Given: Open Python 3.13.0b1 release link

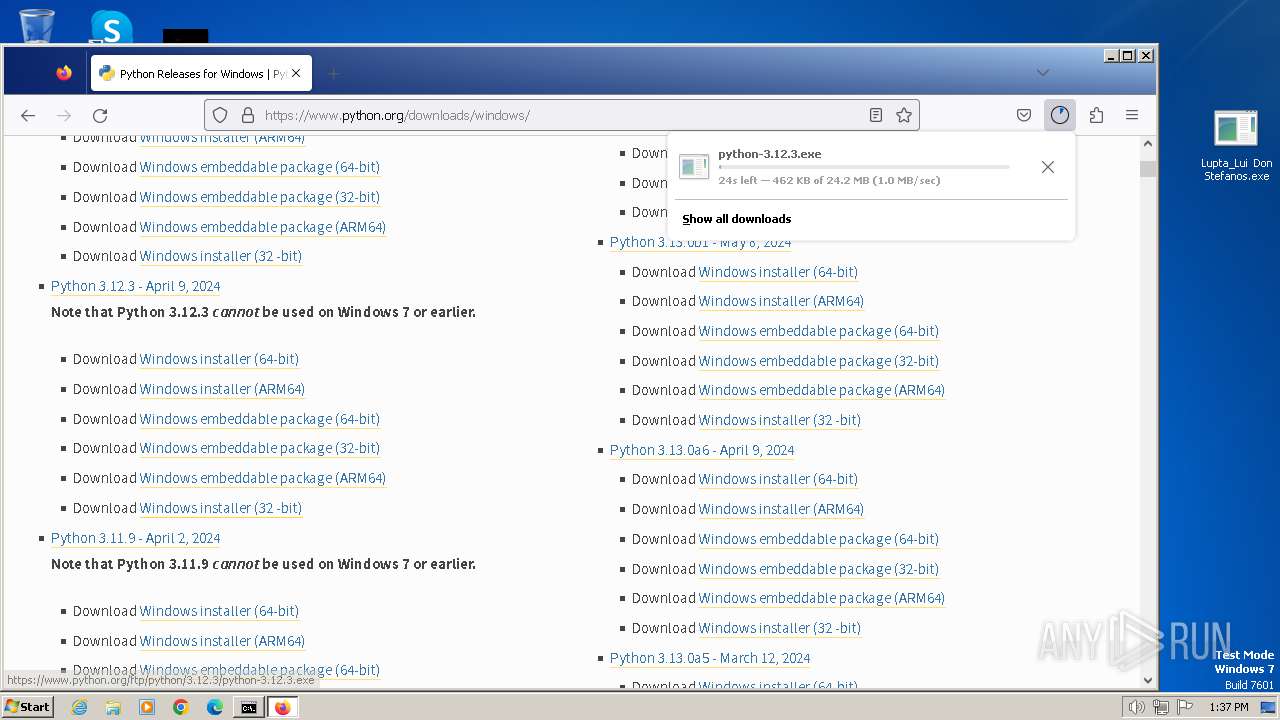Looking at the screenshot, I should (700, 242).
